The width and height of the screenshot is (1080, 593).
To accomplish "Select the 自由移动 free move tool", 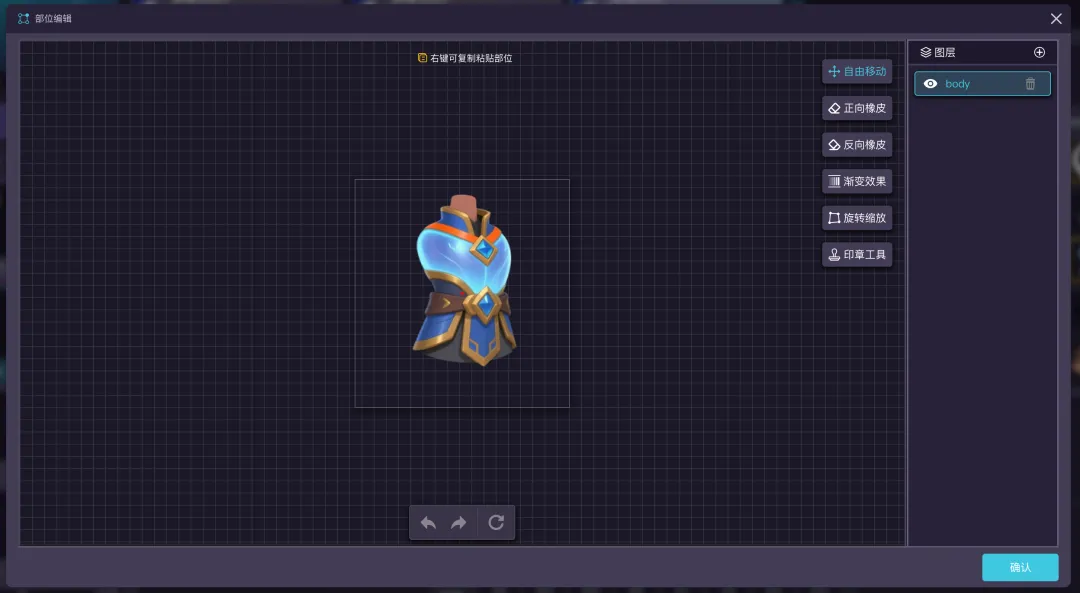I will coord(857,72).
